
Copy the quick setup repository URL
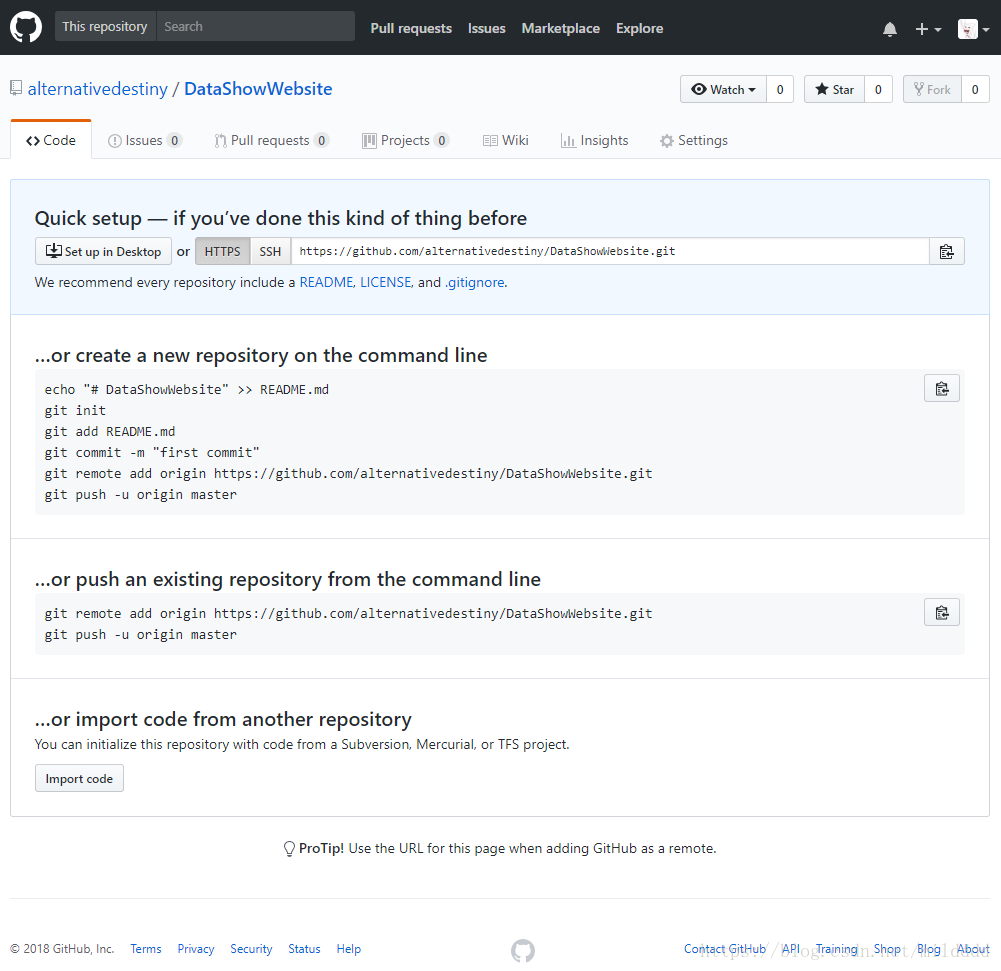(x=946, y=252)
